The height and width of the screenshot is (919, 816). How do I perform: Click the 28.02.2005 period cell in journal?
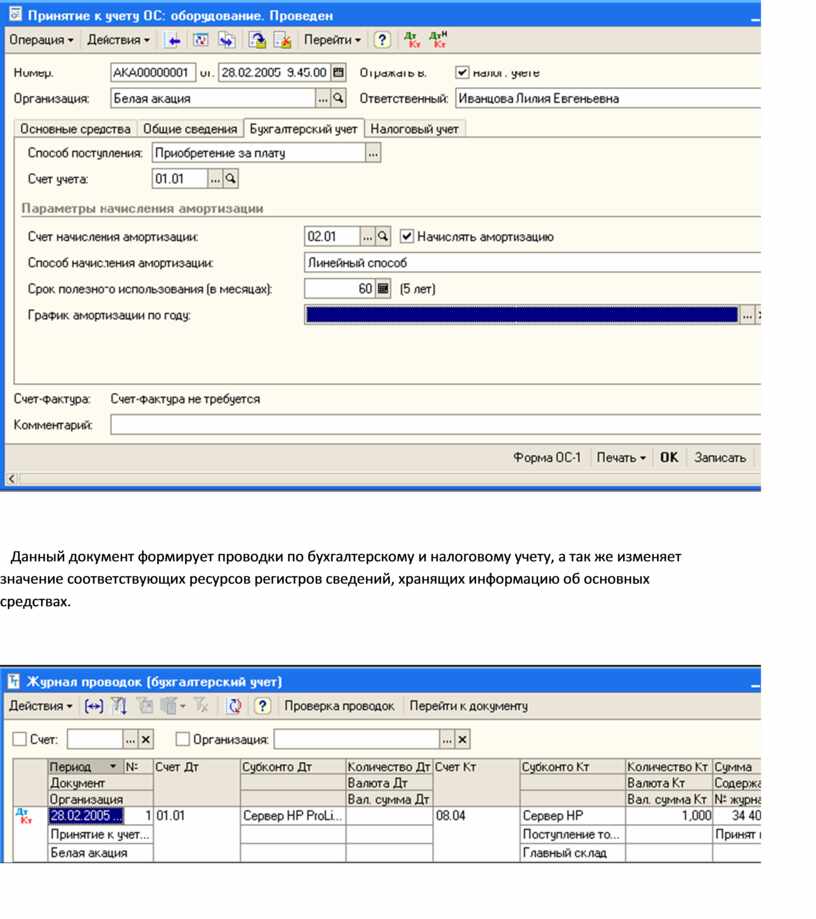pyautogui.click(x=86, y=816)
